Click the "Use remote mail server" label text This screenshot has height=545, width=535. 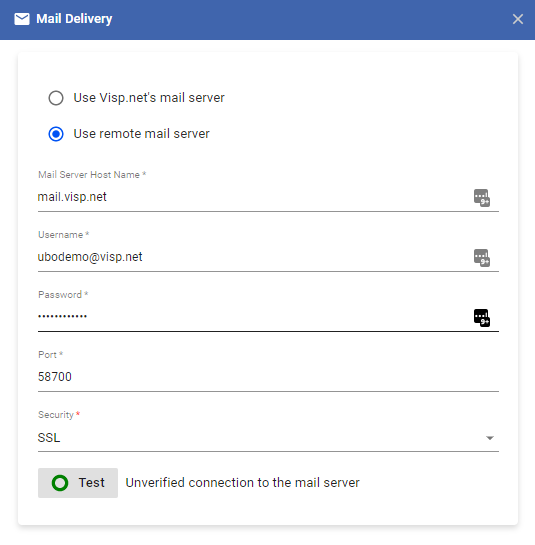[x=141, y=134]
